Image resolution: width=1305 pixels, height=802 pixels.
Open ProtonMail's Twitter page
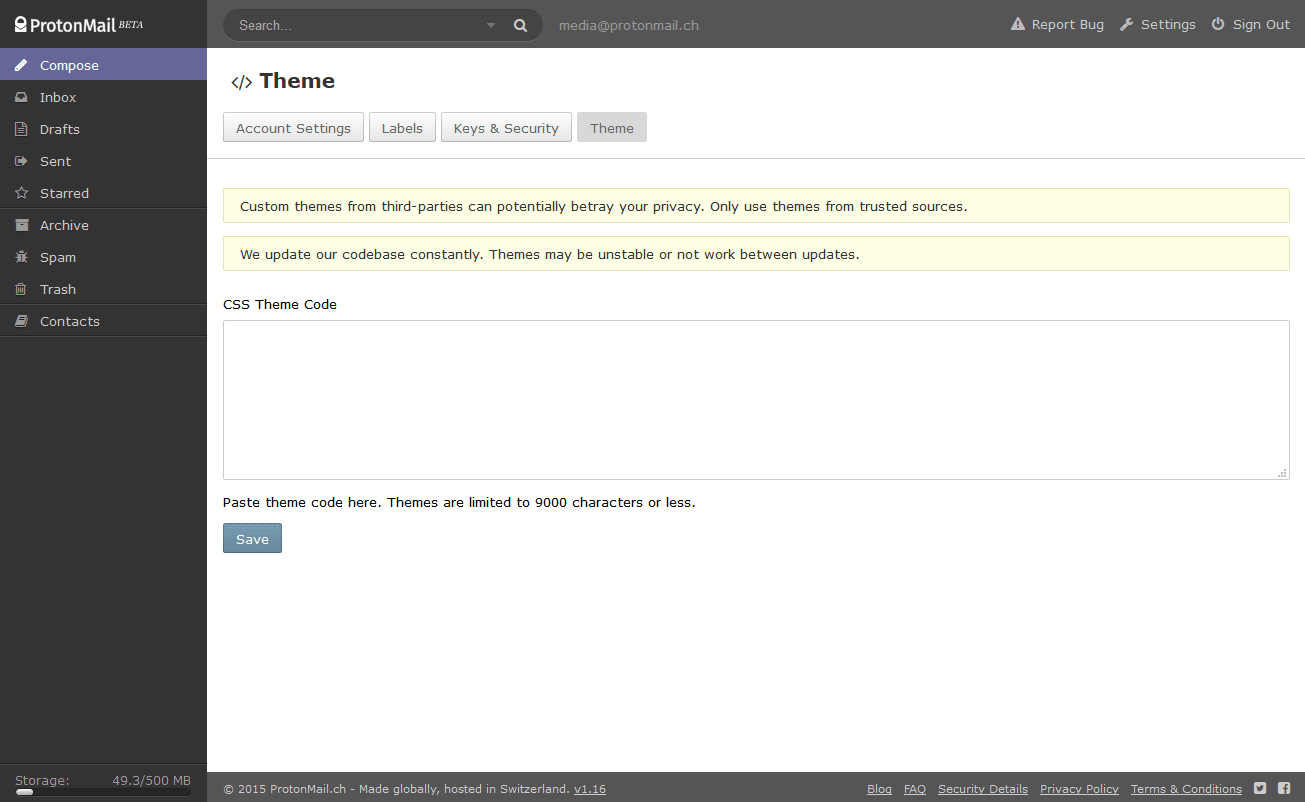1260,788
